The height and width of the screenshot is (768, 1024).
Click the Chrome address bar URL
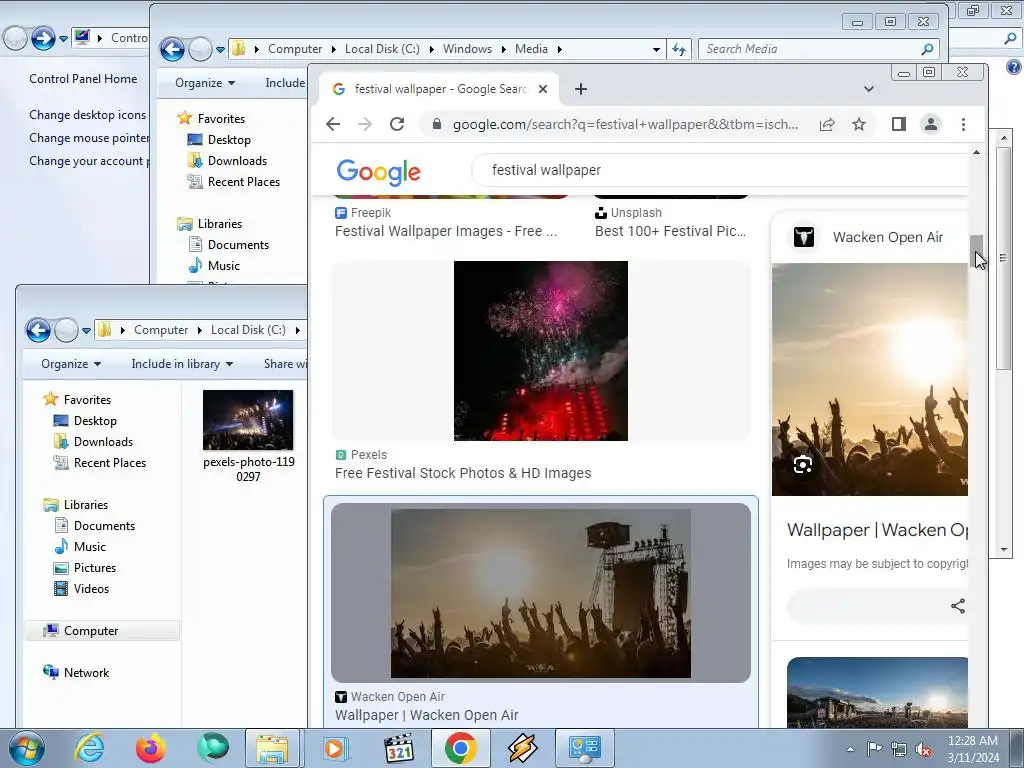coord(625,124)
